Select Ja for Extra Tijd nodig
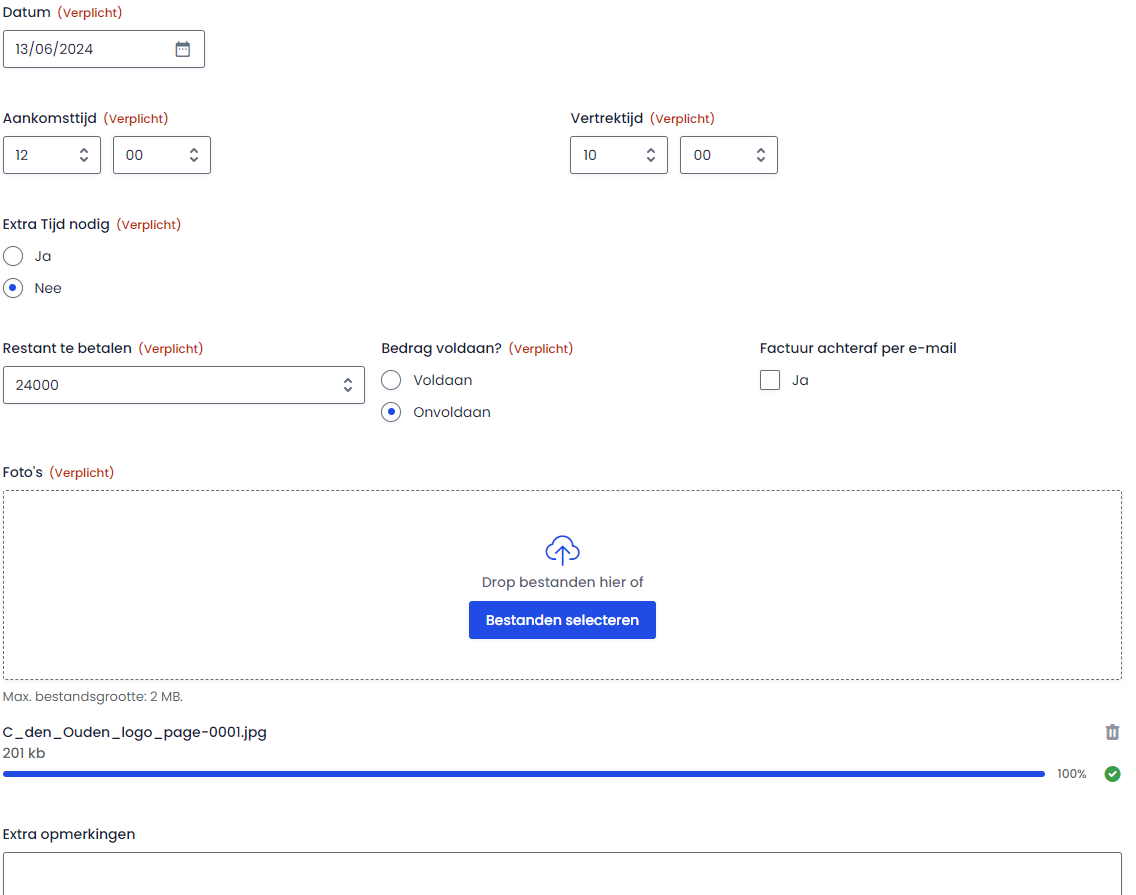Viewport: 1136px width, 895px height. tap(13, 257)
